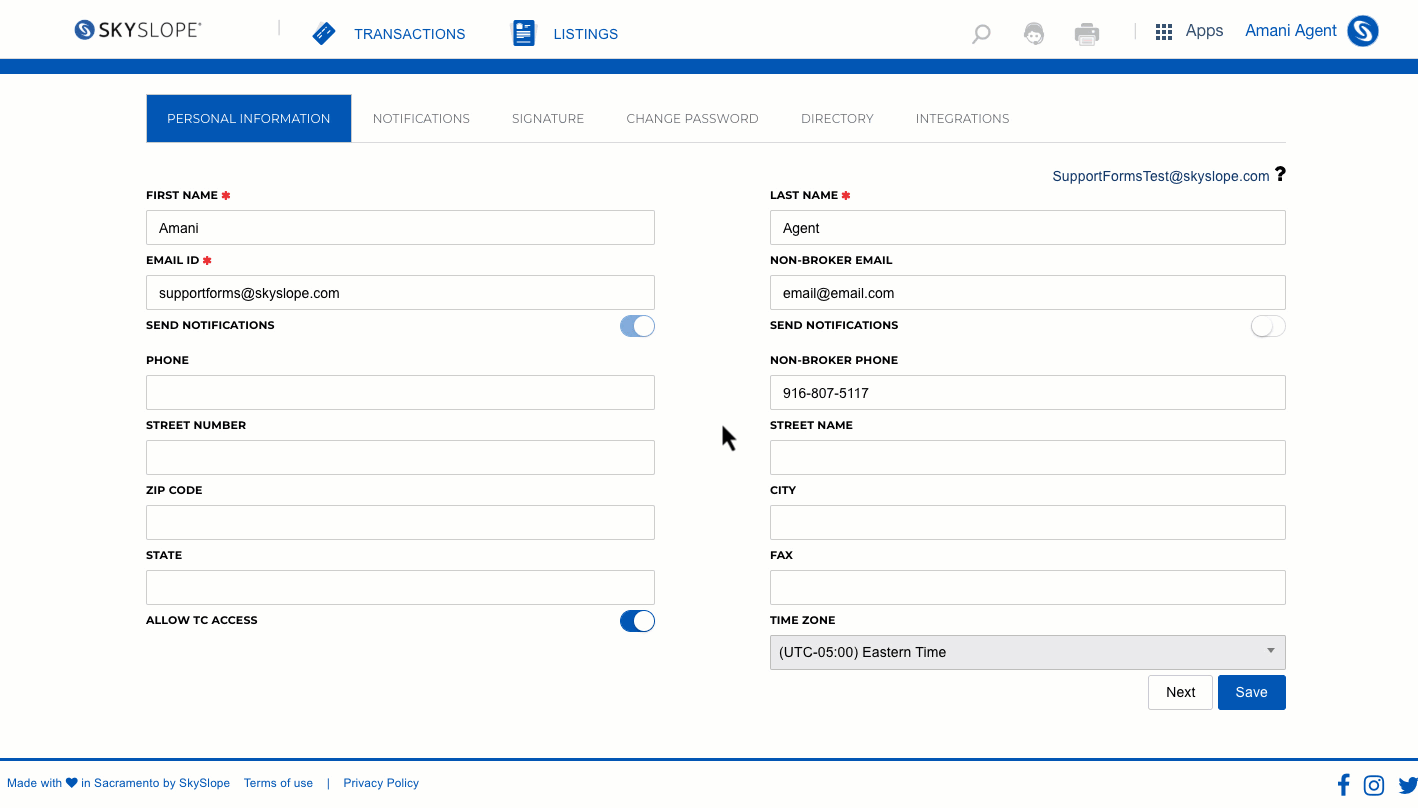The width and height of the screenshot is (1418, 808).
Task: Click the Street Name input field
Action: (x=1027, y=457)
